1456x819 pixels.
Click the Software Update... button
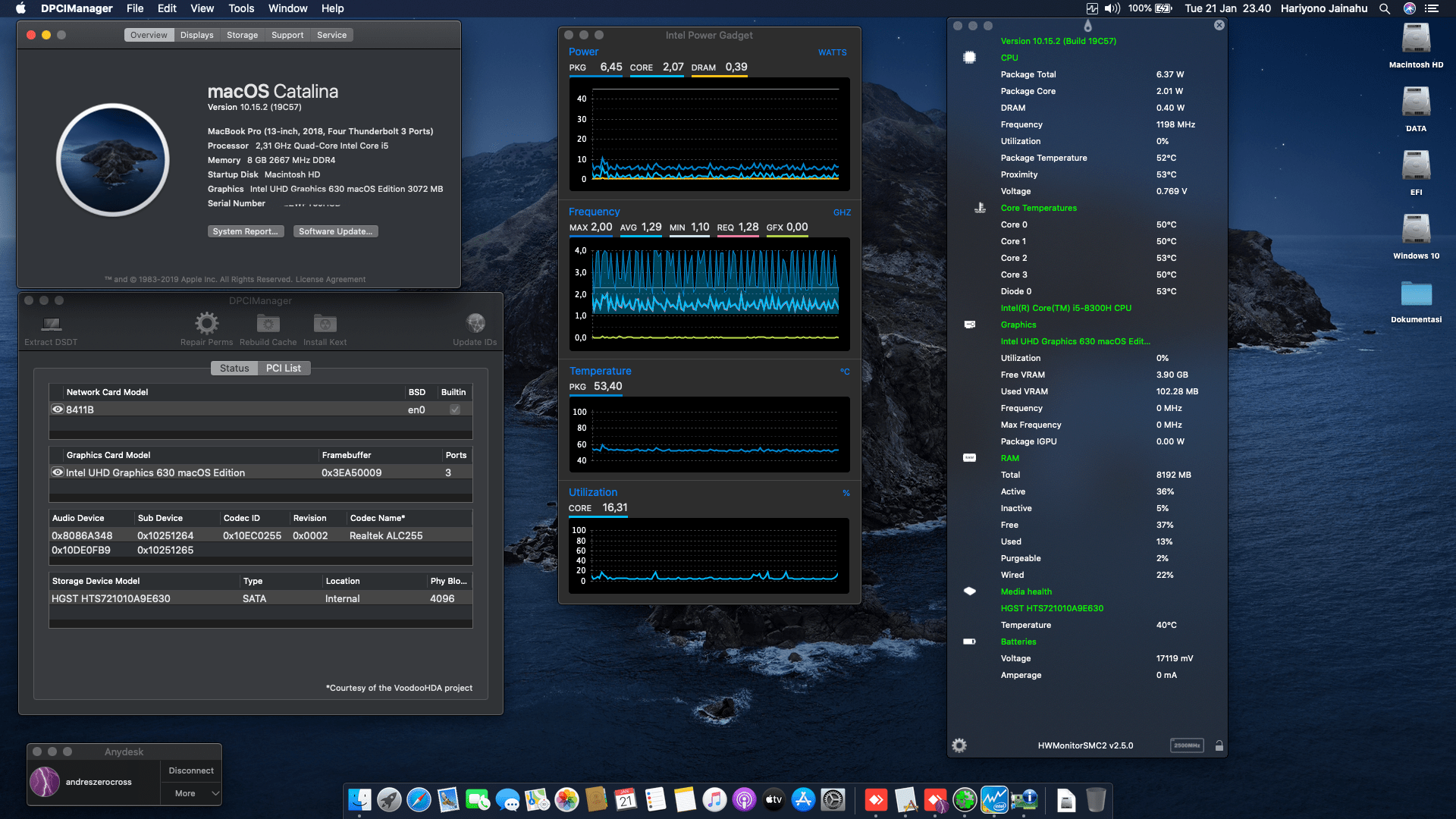pyautogui.click(x=335, y=231)
